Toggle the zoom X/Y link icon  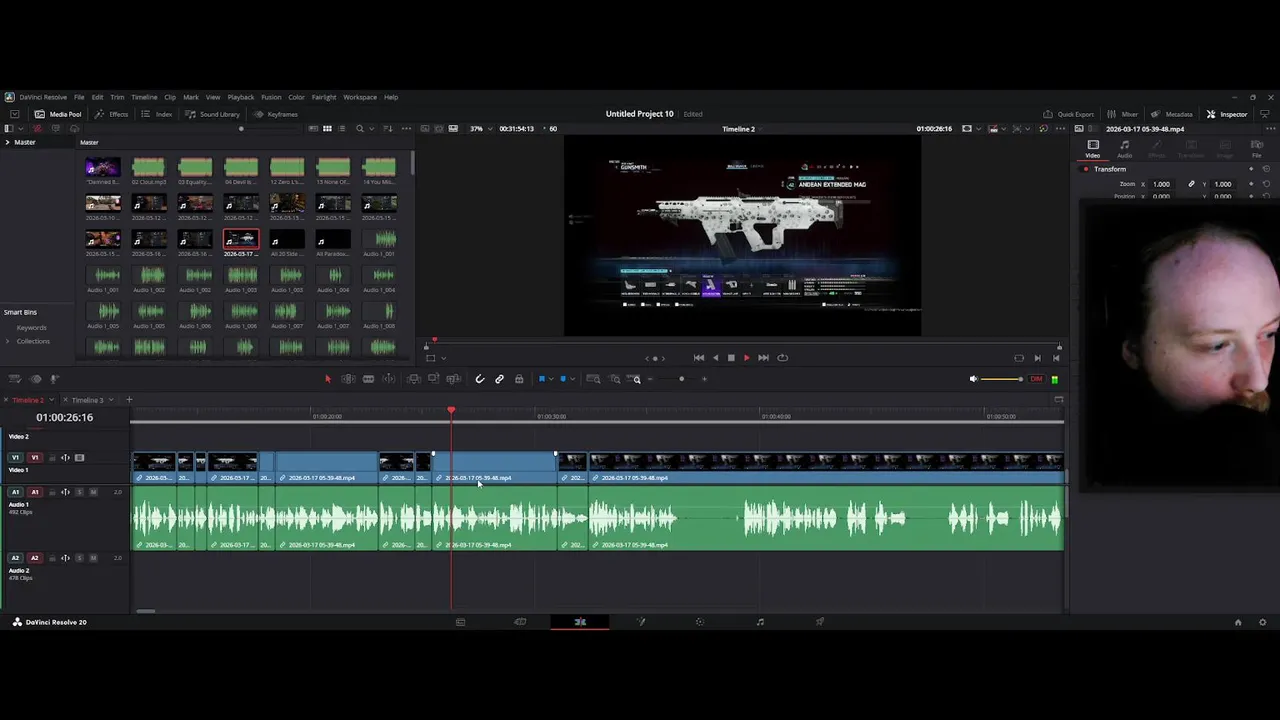(1191, 184)
